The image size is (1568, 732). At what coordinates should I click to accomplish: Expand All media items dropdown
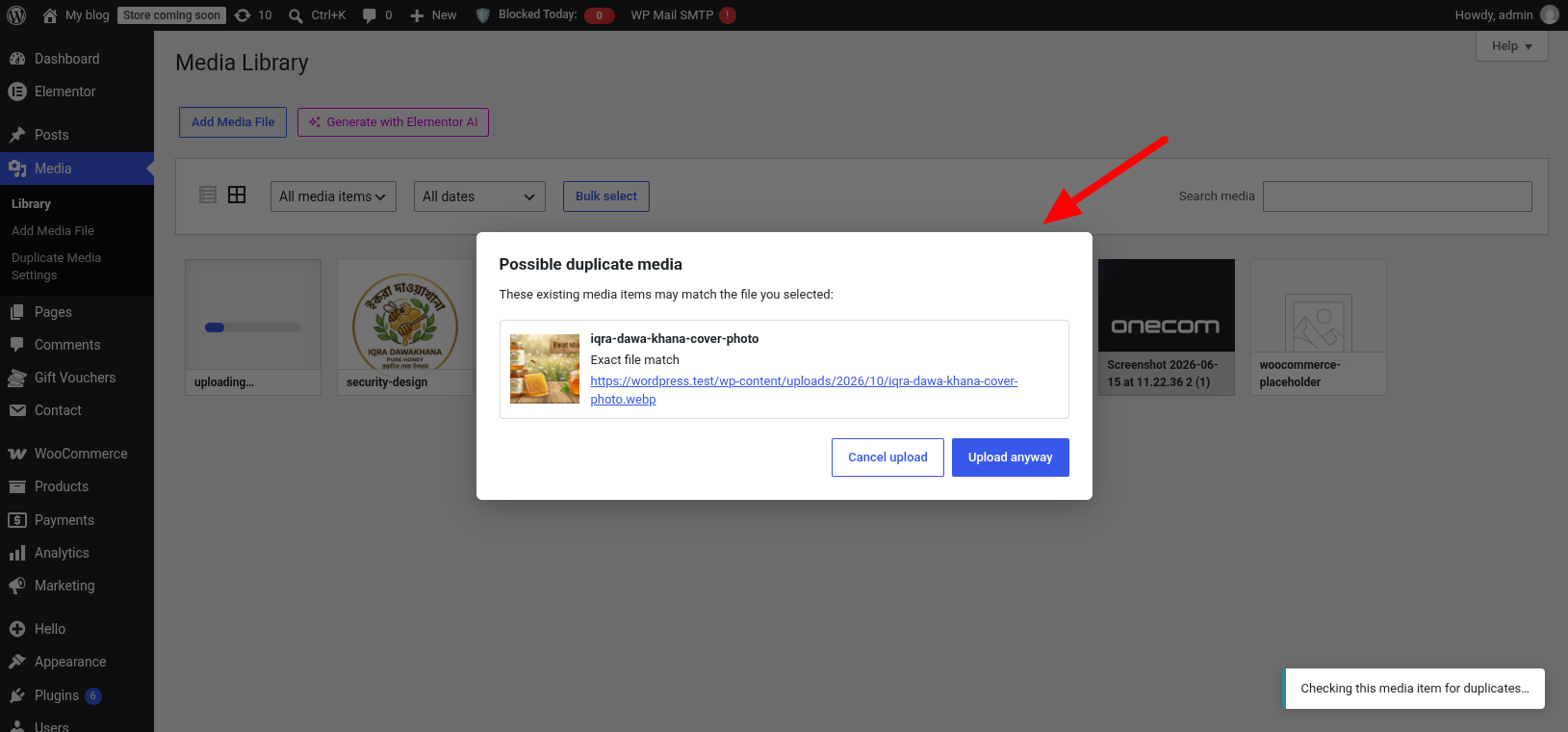(333, 196)
